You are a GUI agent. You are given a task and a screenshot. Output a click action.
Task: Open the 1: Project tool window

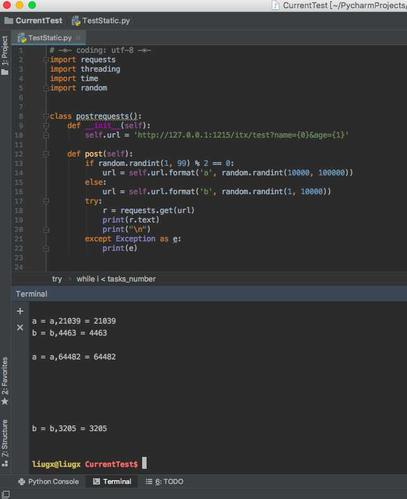tap(5, 55)
